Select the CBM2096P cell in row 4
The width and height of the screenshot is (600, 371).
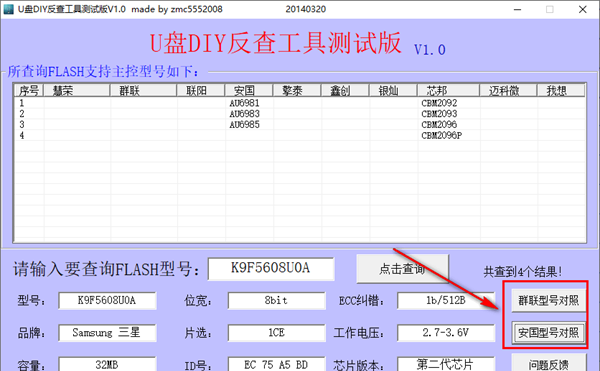442,135
